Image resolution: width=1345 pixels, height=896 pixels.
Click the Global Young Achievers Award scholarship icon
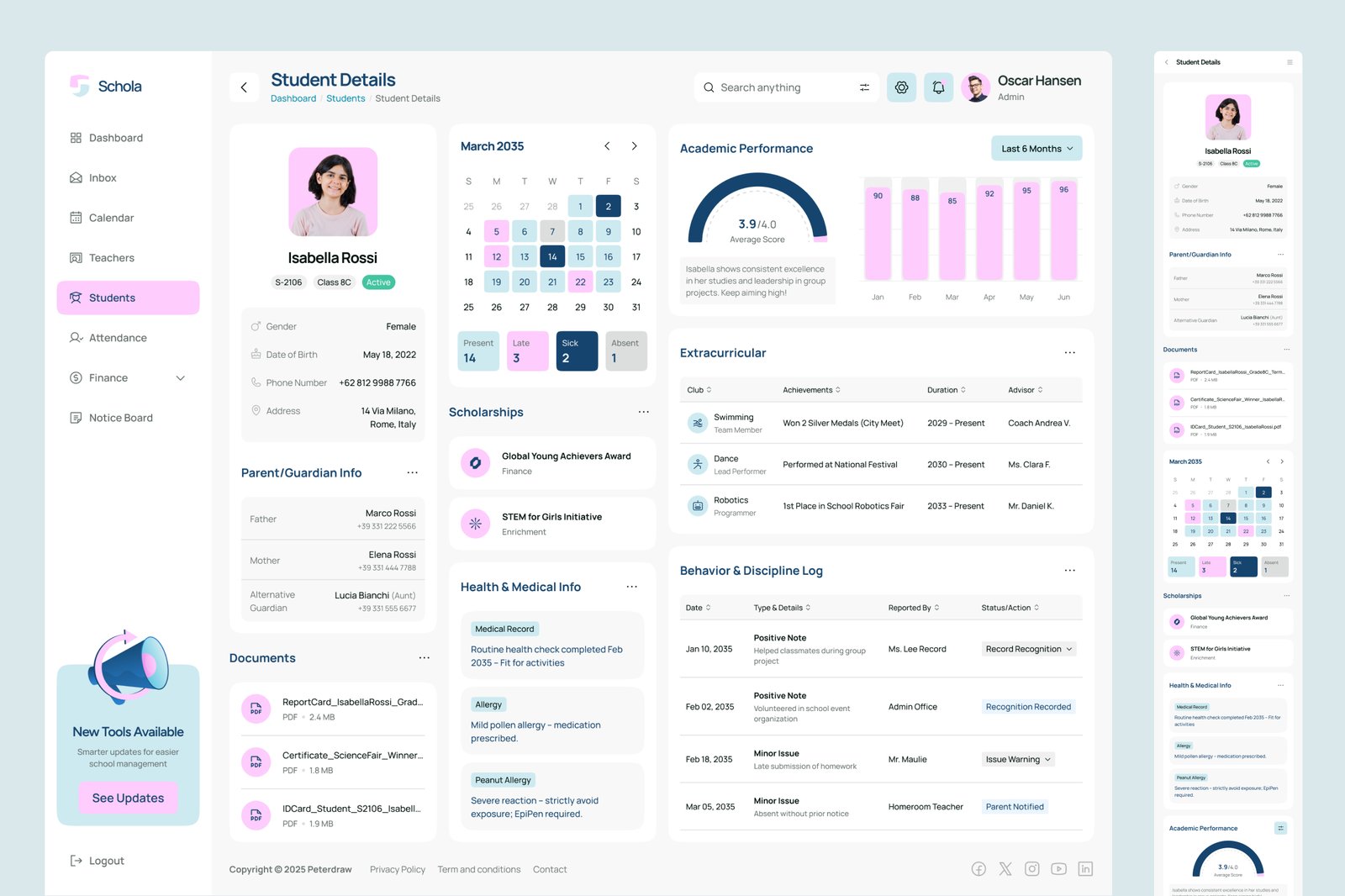(475, 462)
